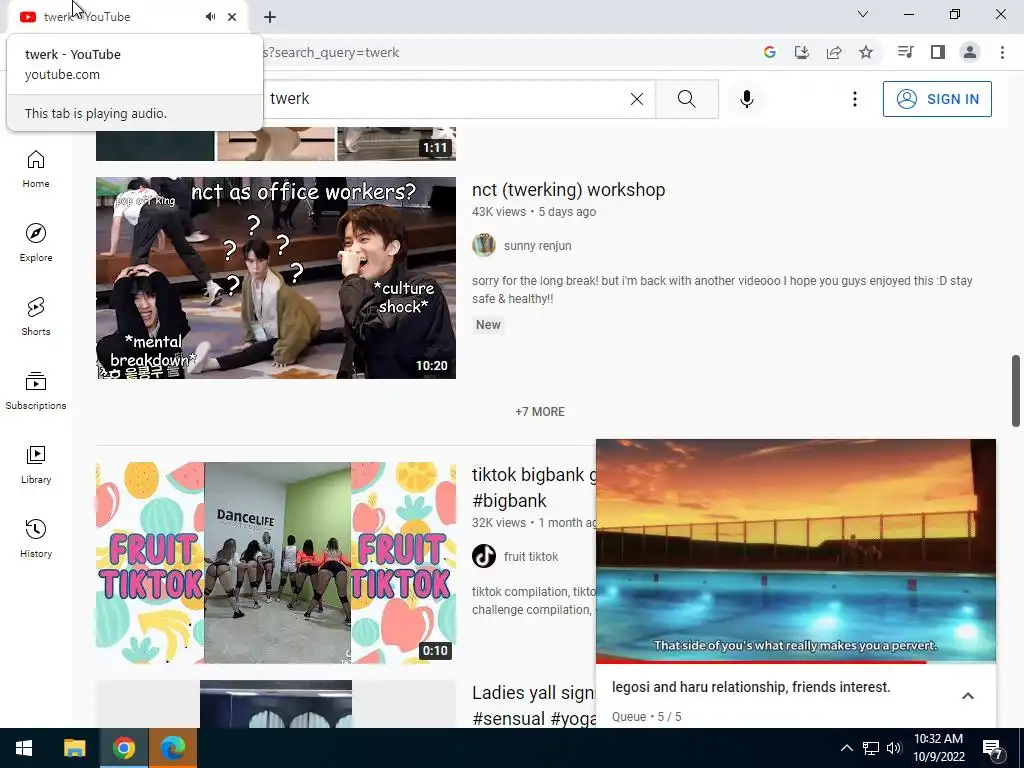
Task: Expand the +7 MORE results
Action: [540, 412]
